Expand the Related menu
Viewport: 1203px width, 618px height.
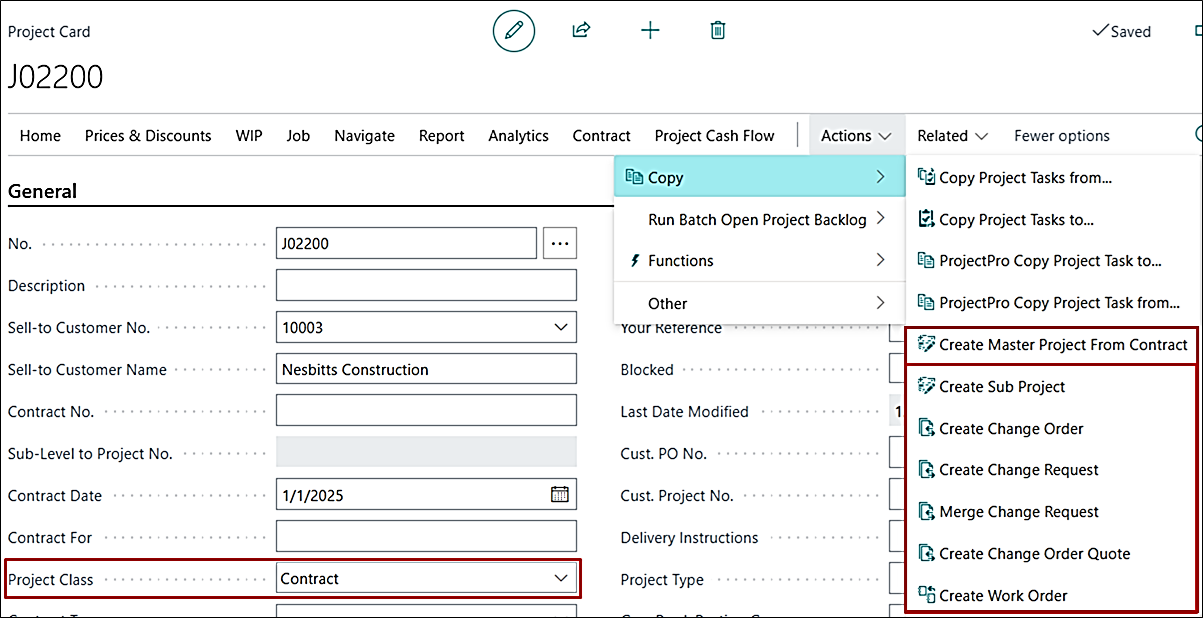tap(953, 135)
